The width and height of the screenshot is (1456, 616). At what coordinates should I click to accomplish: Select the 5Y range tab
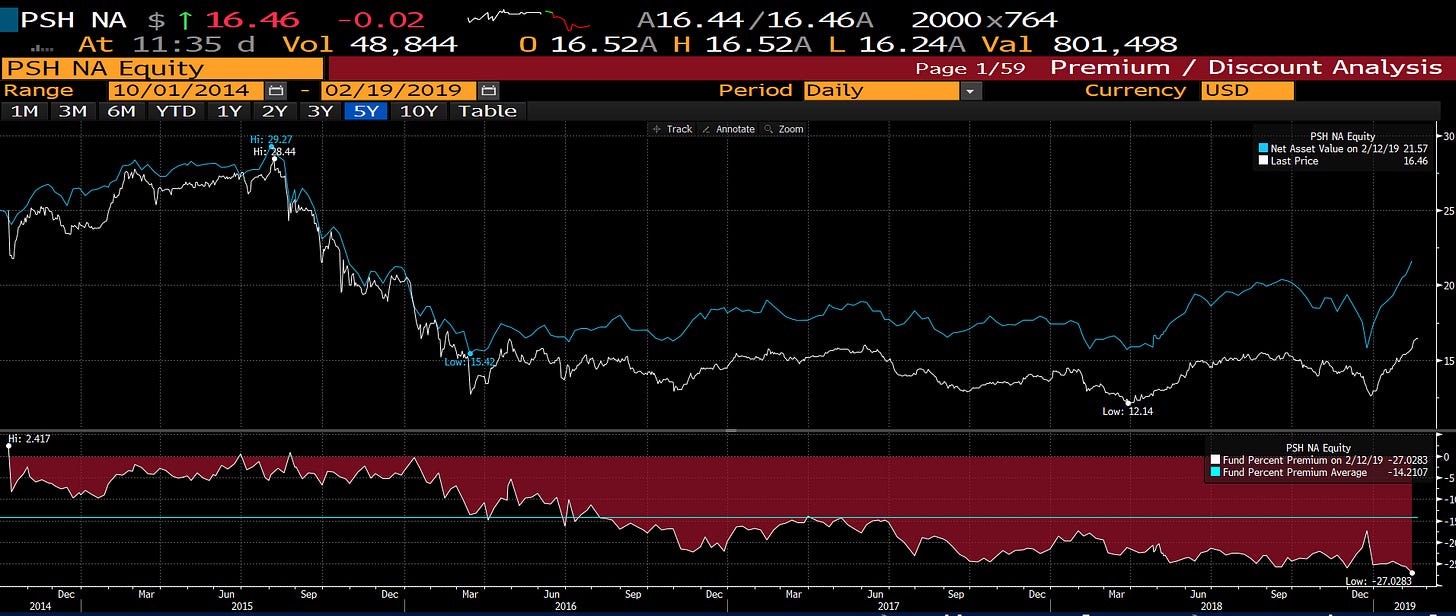click(x=367, y=111)
